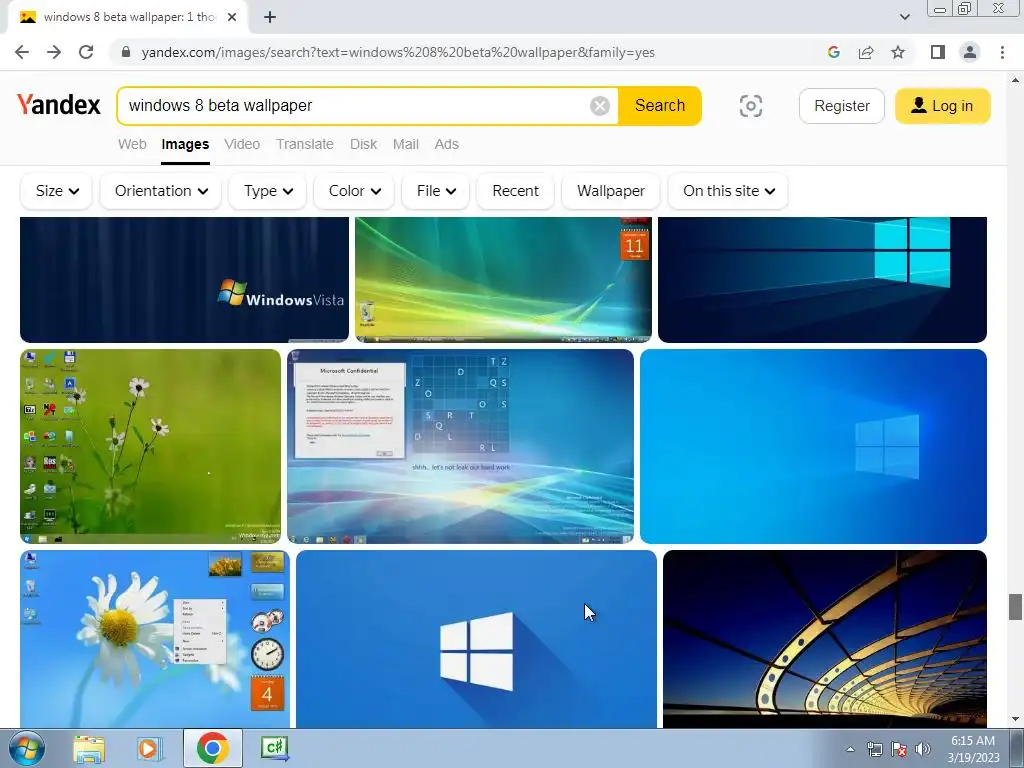Toggle the Wallpaper filter

611,191
